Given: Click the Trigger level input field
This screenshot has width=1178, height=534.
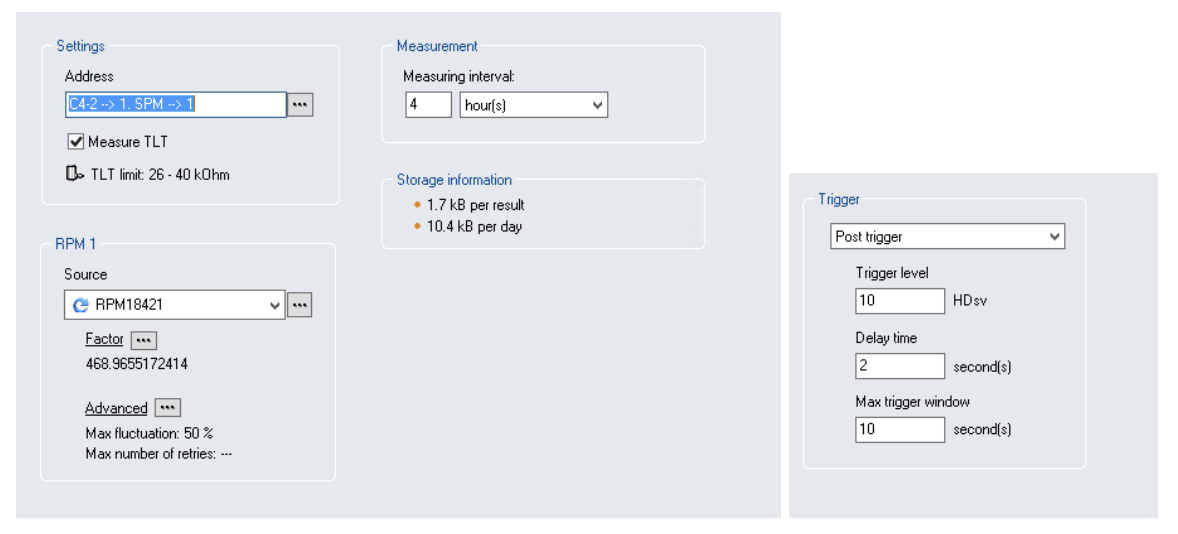Looking at the screenshot, I should click(x=899, y=300).
